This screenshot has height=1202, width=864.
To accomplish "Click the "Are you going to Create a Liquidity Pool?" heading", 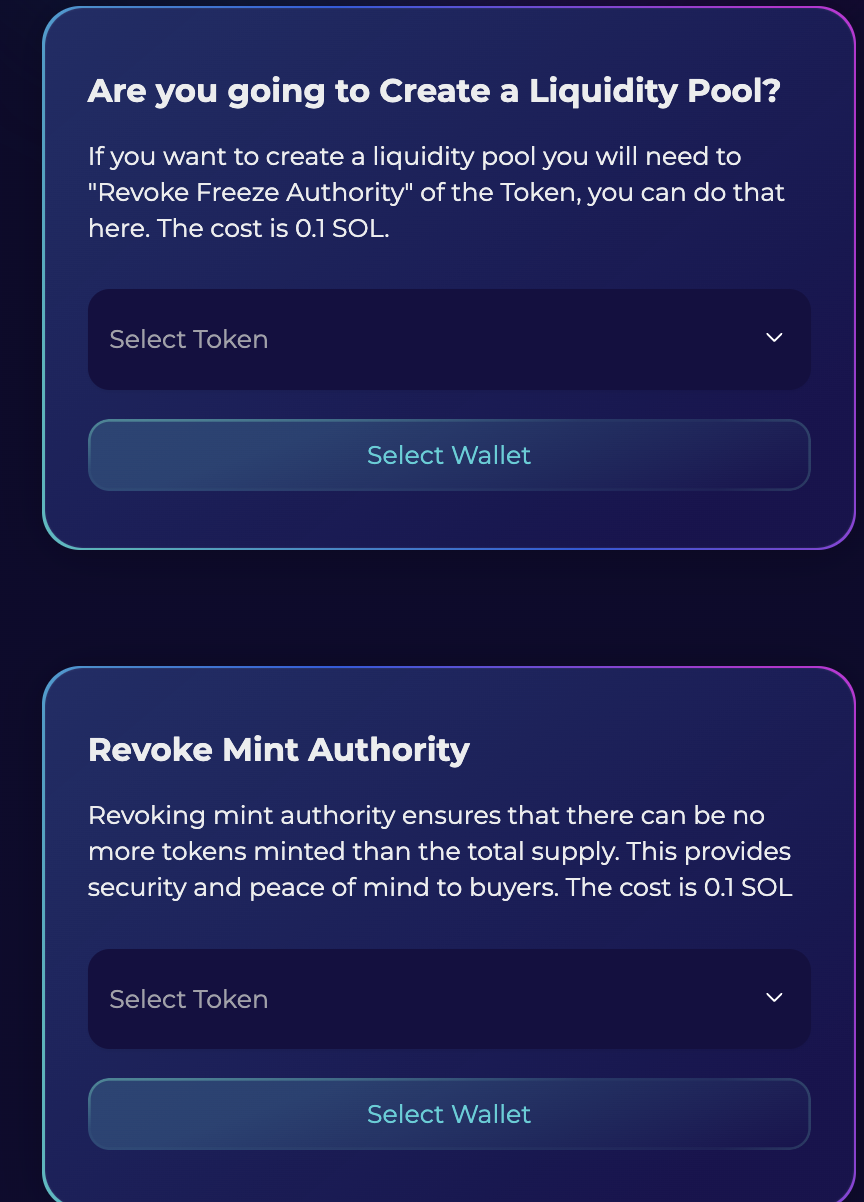I will [x=434, y=91].
